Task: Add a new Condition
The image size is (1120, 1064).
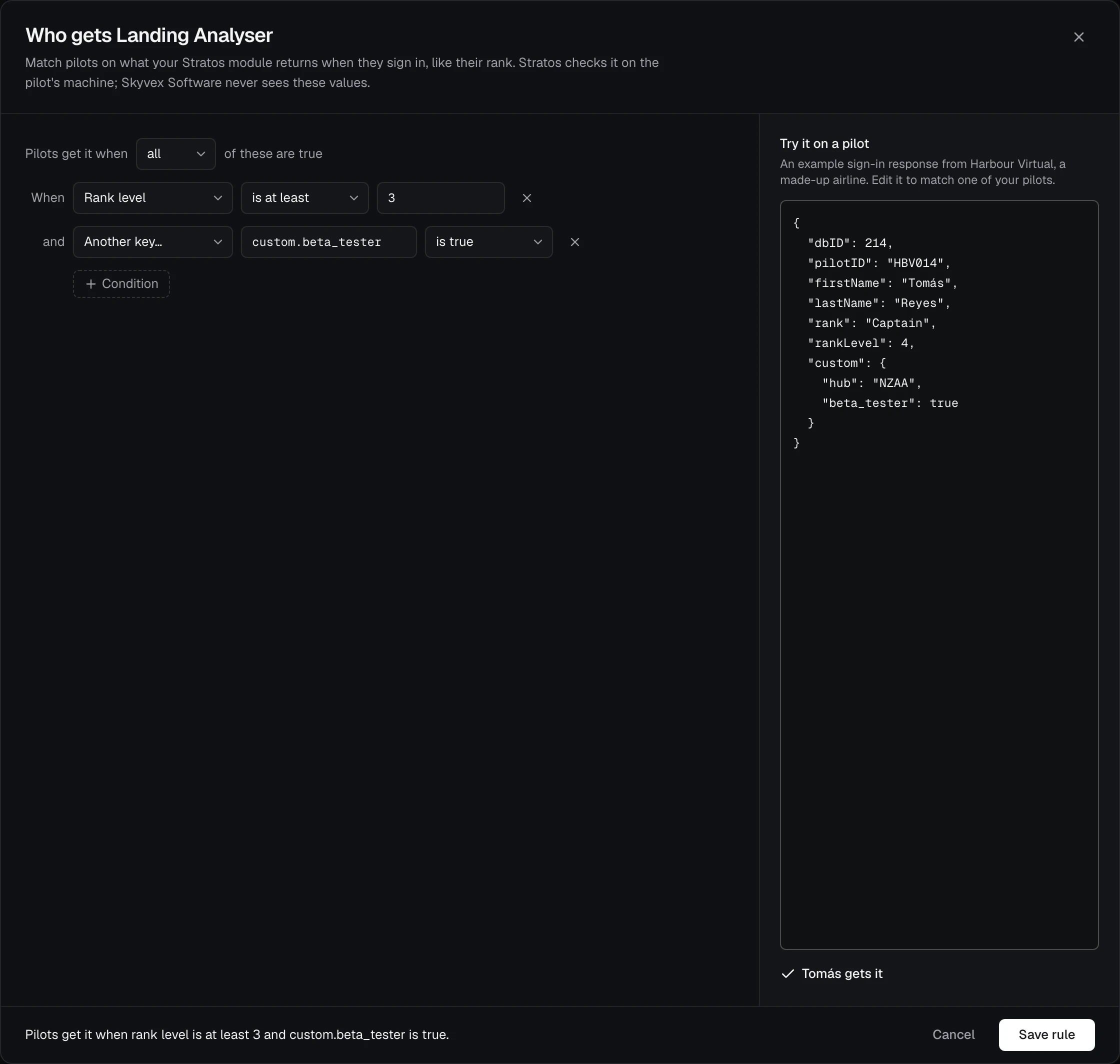Action: click(121, 283)
